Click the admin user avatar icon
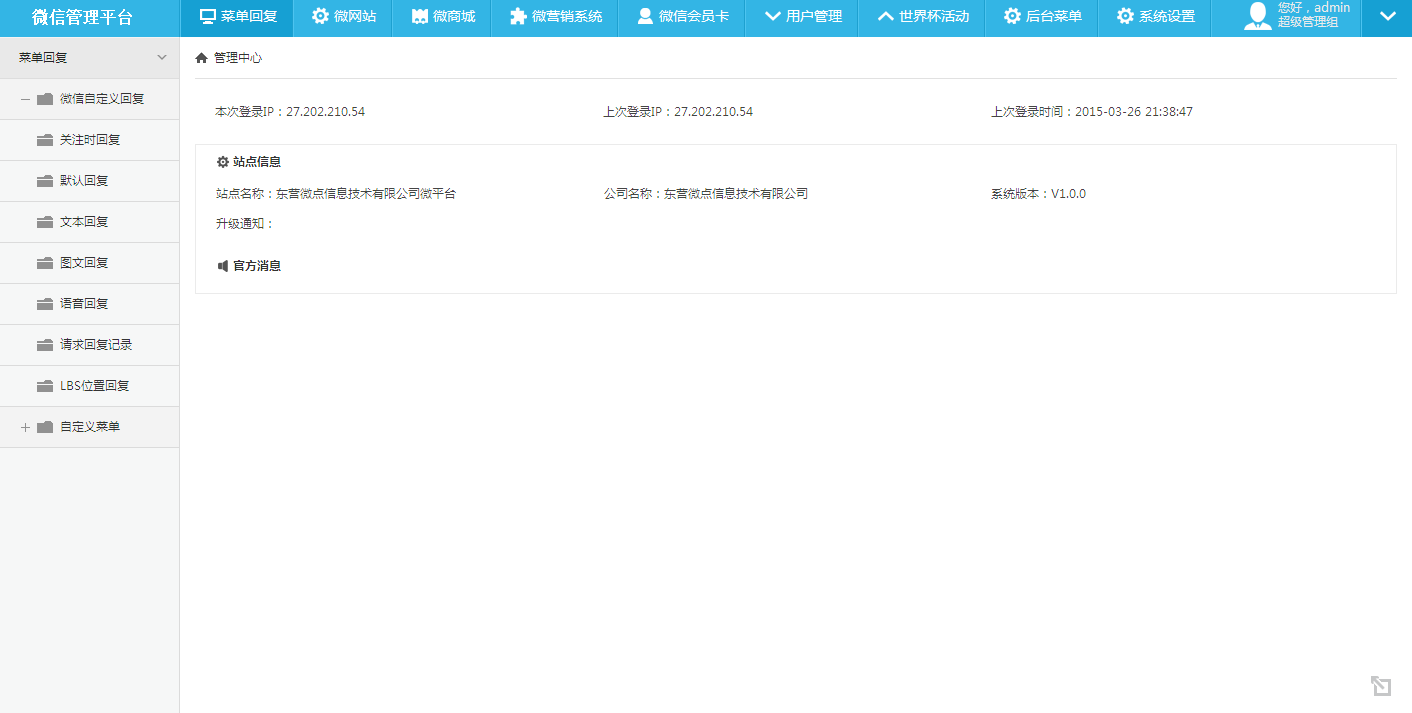 [x=1257, y=16]
